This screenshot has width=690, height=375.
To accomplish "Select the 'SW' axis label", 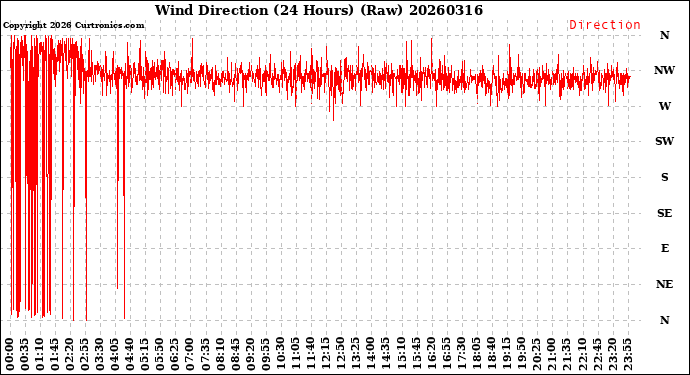I will pyautogui.click(x=664, y=141).
